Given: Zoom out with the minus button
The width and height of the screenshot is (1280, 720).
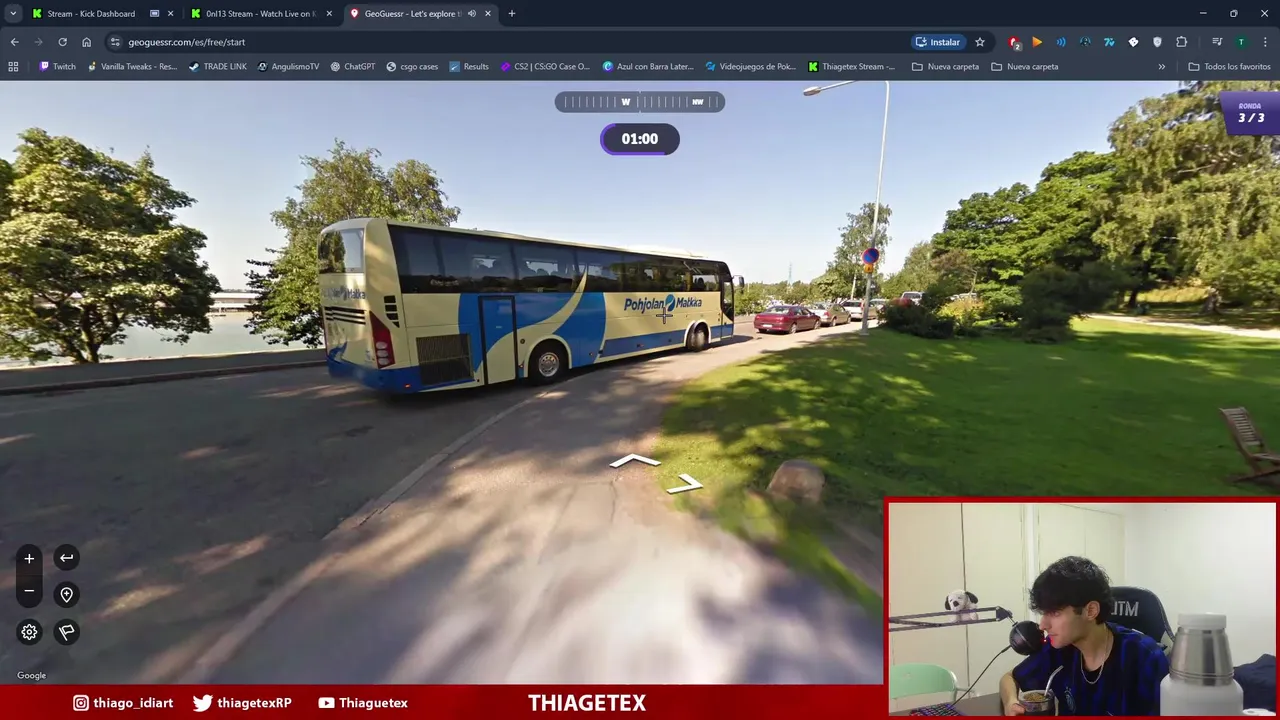Looking at the screenshot, I should tap(29, 591).
